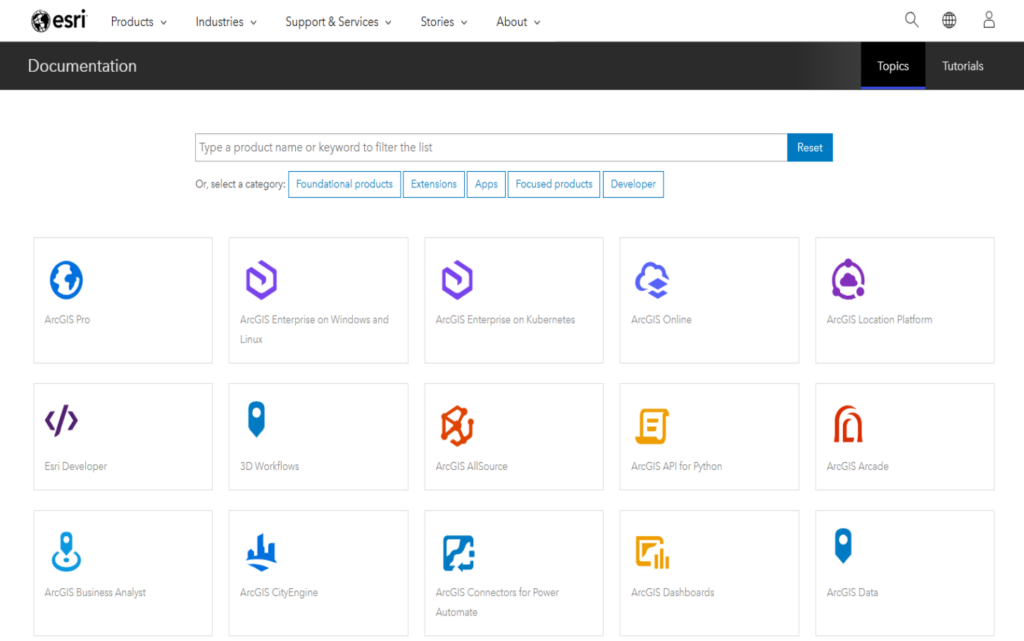Image resolution: width=1024 pixels, height=641 pixels.
Task: Open the ArcGIS Data text link
Action: pyautogui.click(x=852, y=592)
